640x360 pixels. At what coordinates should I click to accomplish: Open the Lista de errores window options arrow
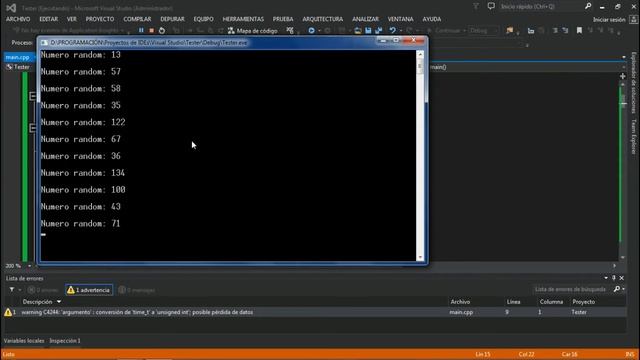click(606, 278)
